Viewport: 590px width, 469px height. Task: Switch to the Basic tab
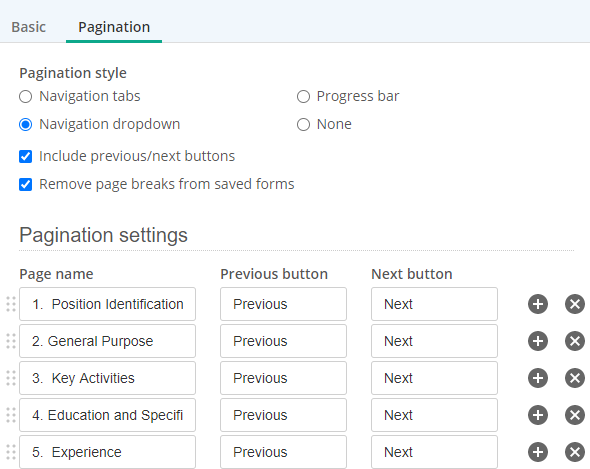pyautogui.click(x=29, y=27)
